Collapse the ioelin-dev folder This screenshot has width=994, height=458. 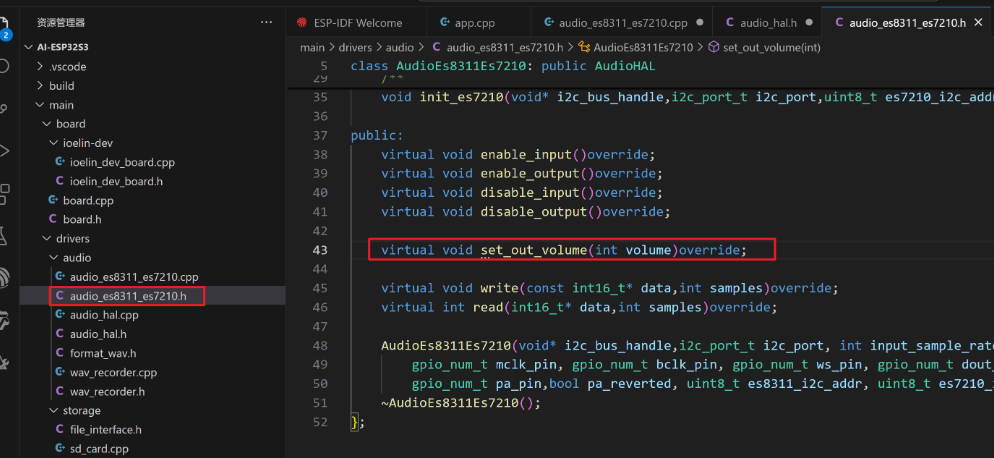(x=54, y=143)
